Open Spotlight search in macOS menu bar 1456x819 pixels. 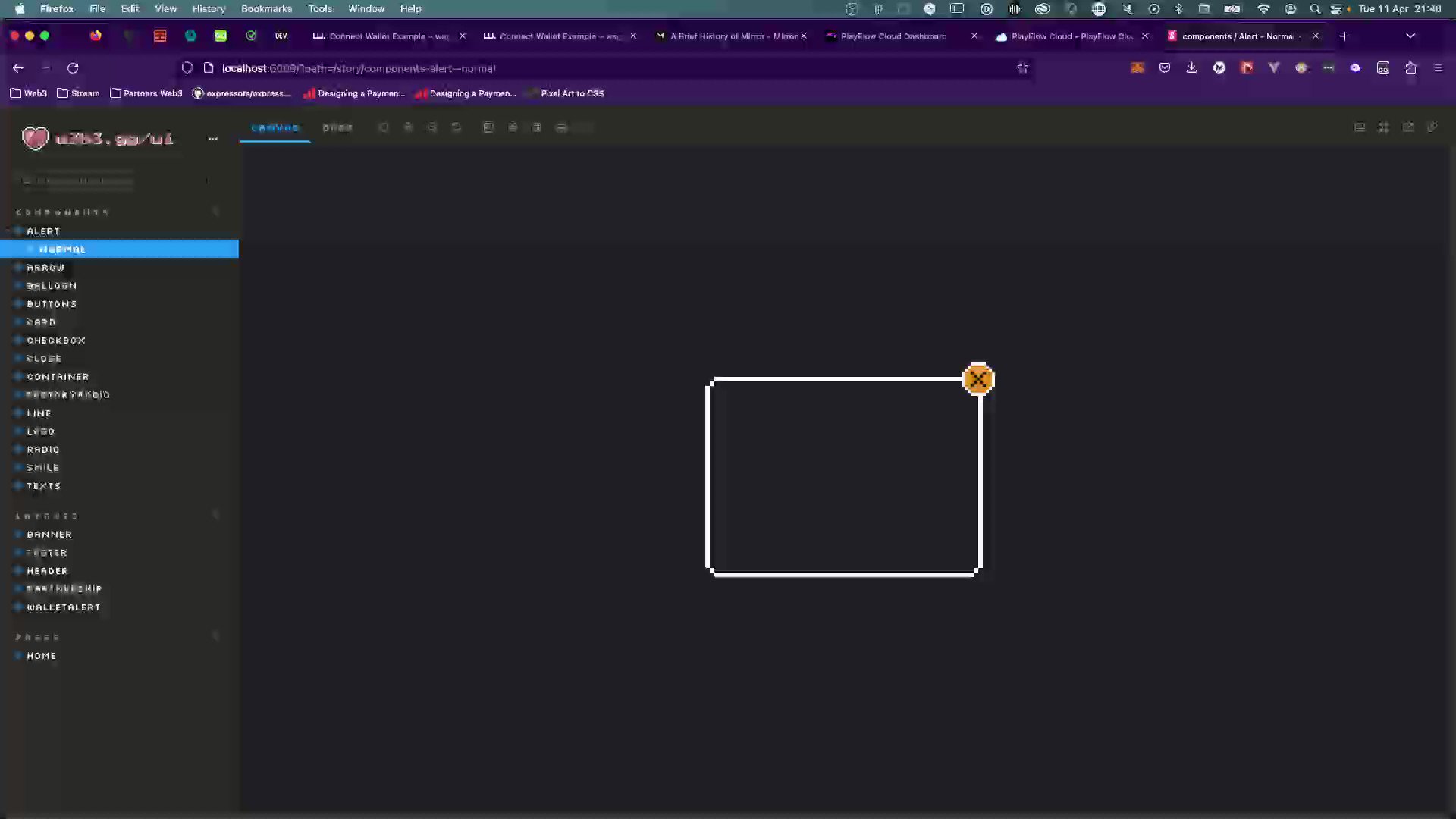1315,8
